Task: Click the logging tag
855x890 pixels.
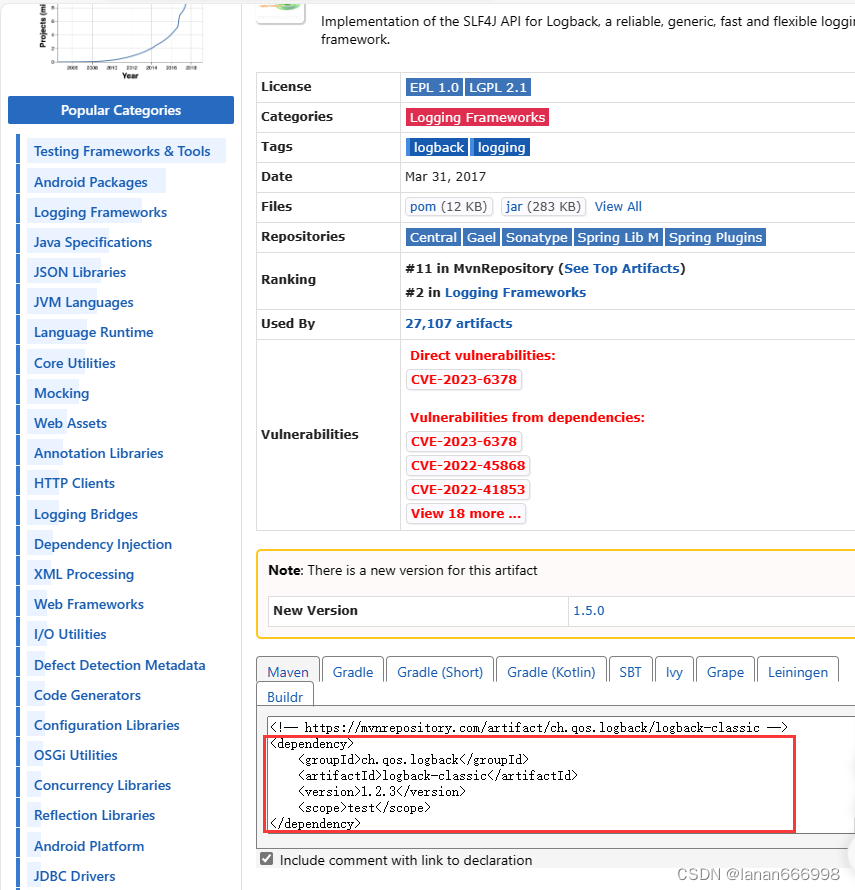Action: 501,148
